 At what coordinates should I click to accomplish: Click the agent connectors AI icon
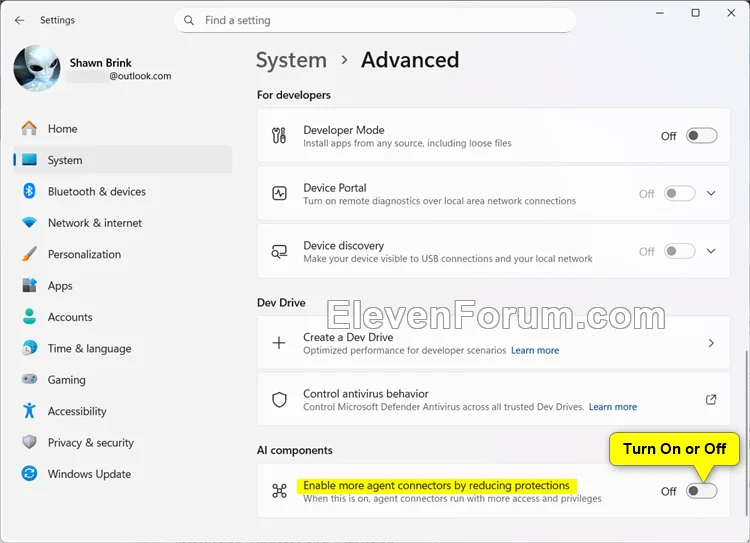point(279,491)
